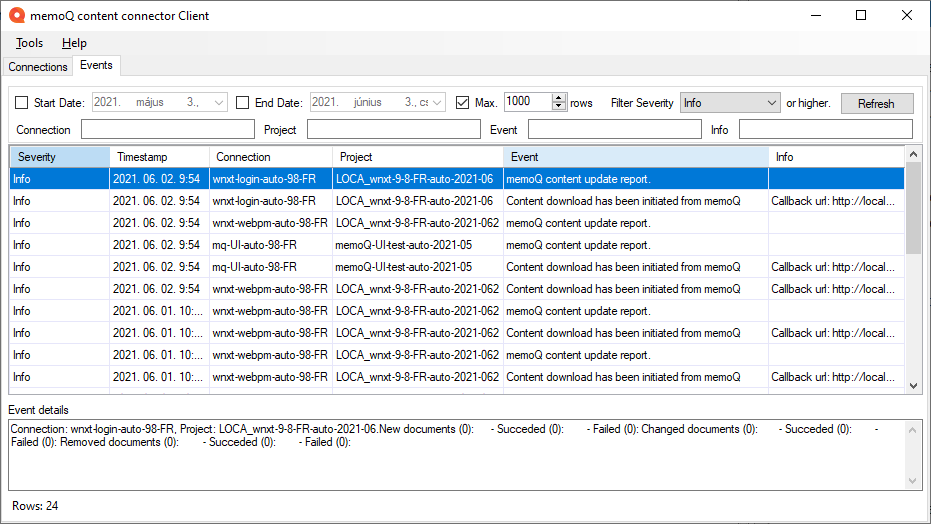Expand the Filter Severity dropdown
Screen dimensions: 931x524
[x=770, y=103]
